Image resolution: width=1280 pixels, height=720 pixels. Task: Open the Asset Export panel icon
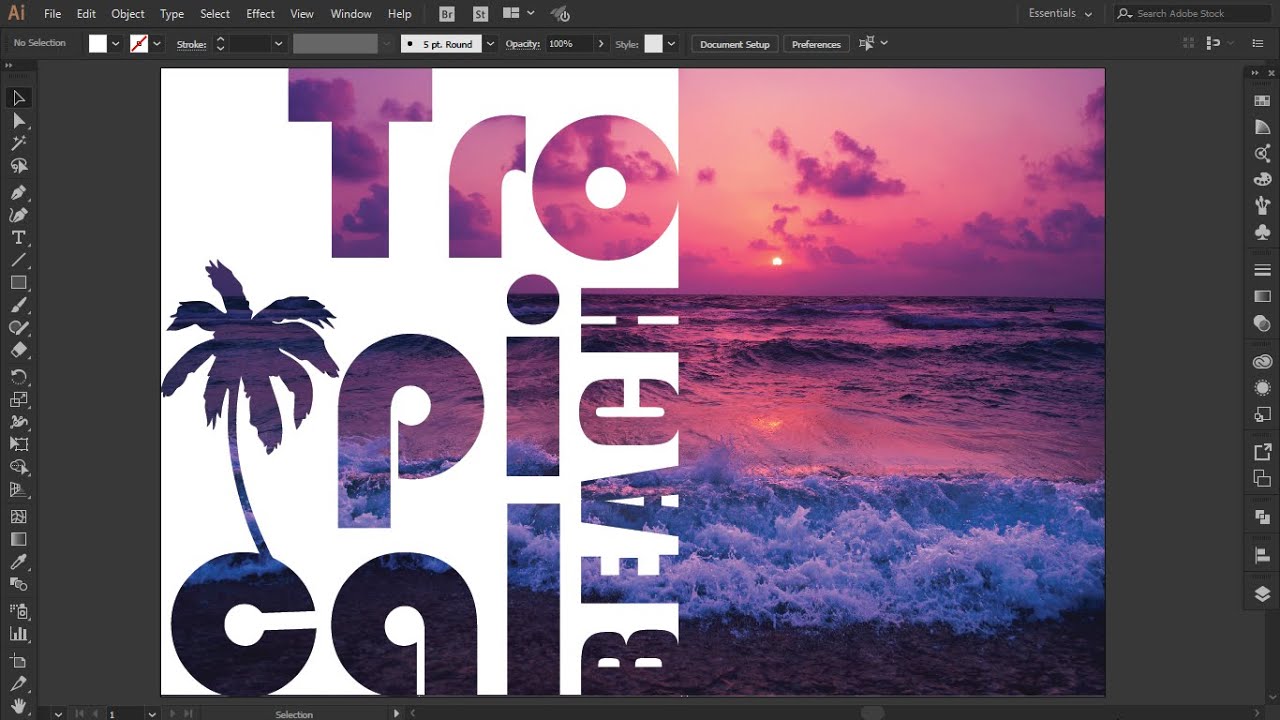pos(1262,414)
